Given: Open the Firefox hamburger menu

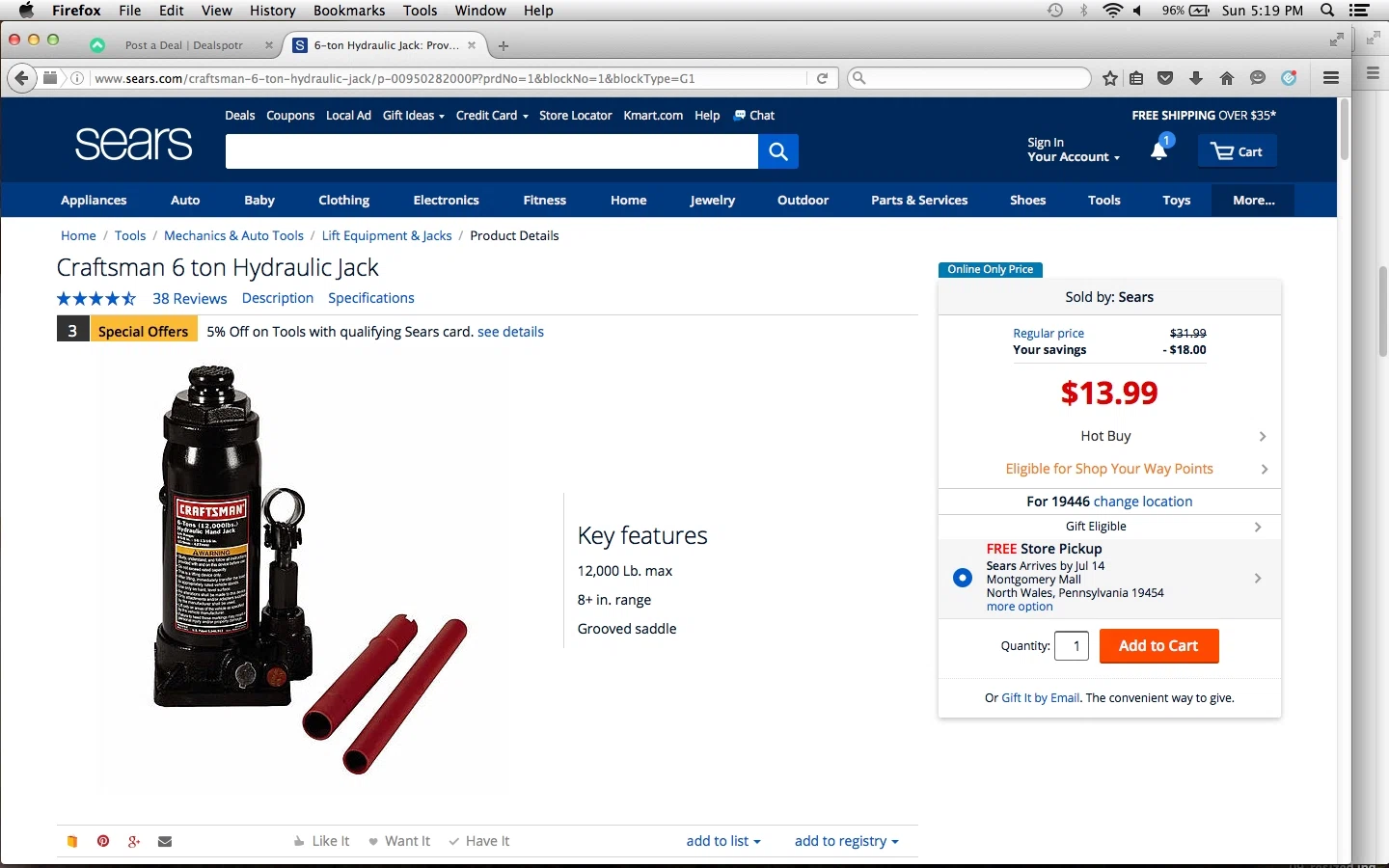Looking at the screenshot, I should click(1331, 78).
